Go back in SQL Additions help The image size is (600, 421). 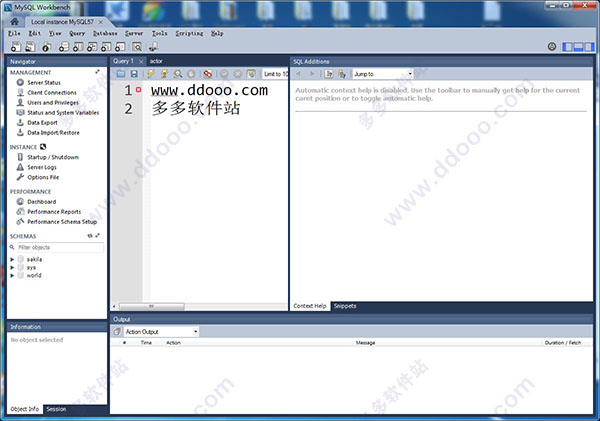point(298,73)
